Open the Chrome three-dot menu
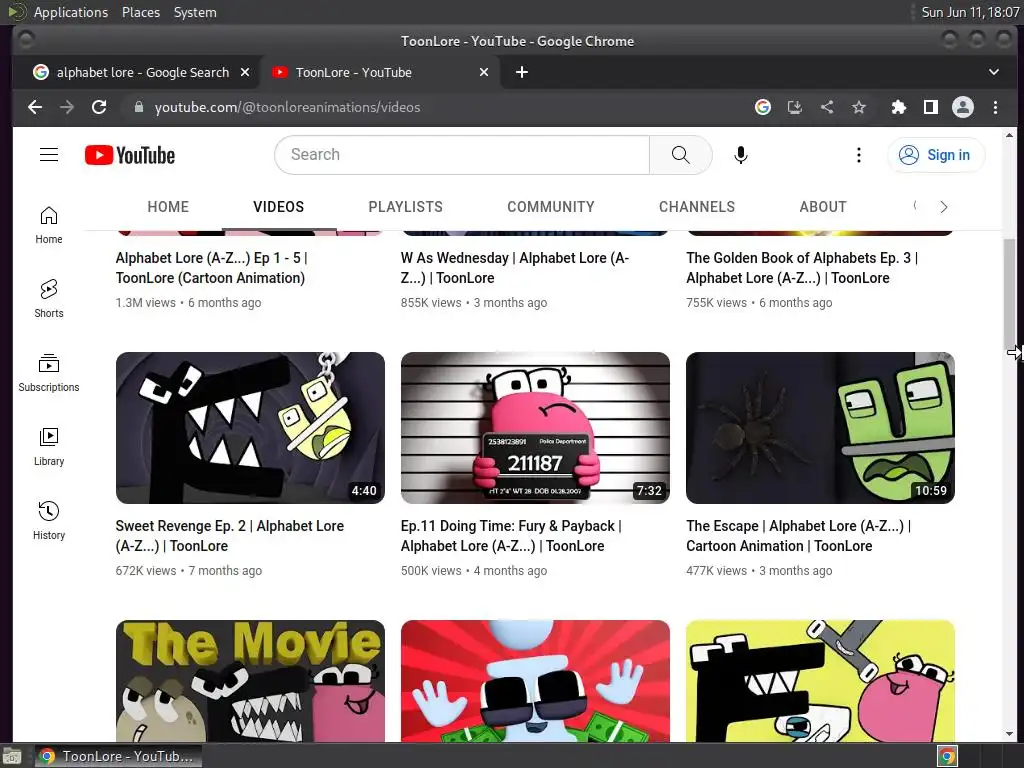Image resolution: width=1024 pixels, height=768 pixels. [x=995, y=107]
